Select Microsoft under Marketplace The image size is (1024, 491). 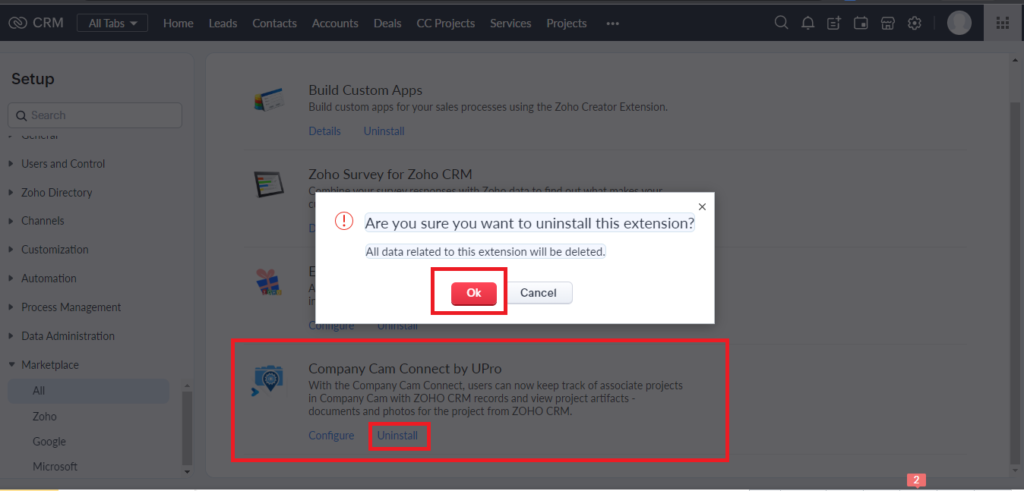click(55, 467)
